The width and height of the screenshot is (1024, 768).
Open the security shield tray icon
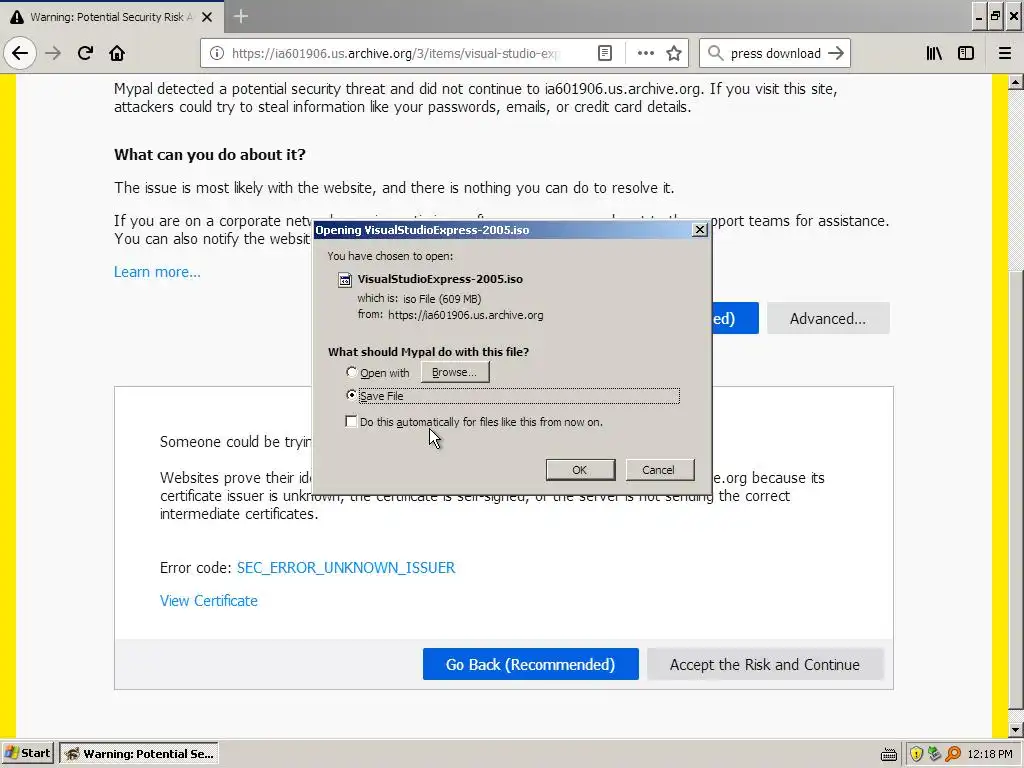pyautogui.click(x=916, y=754)
